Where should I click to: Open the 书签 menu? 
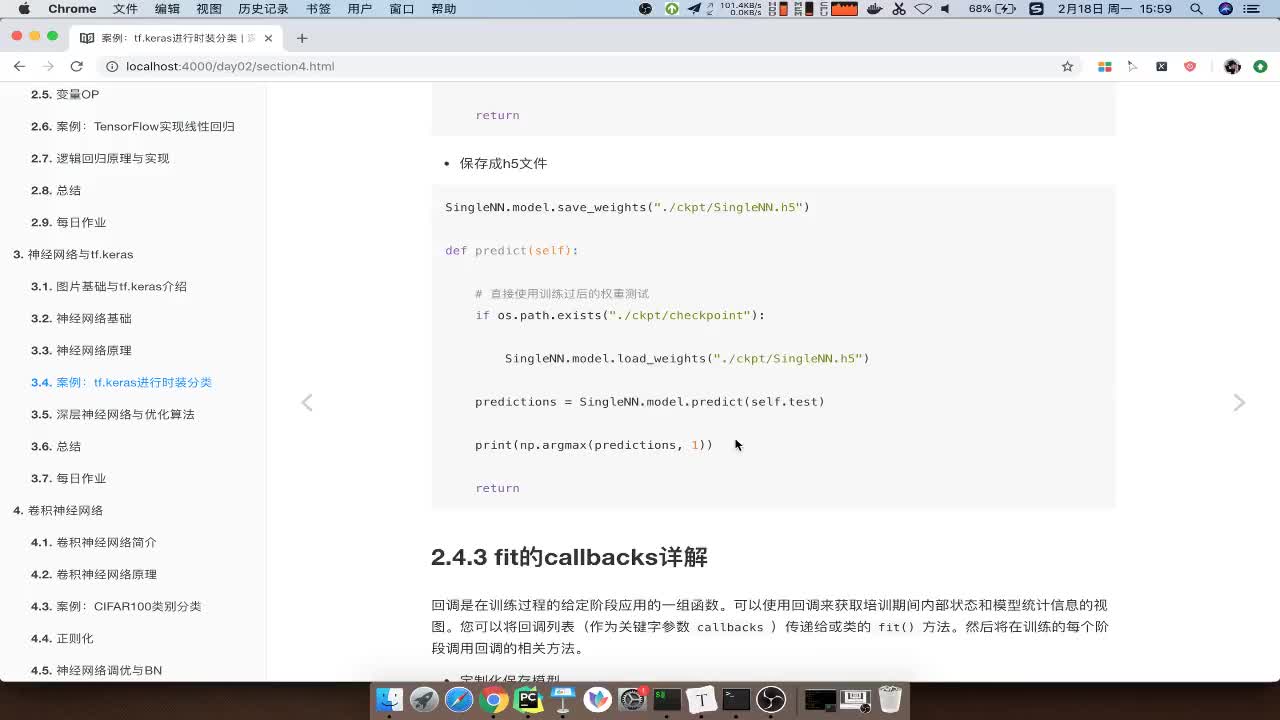tap(318, 9)
